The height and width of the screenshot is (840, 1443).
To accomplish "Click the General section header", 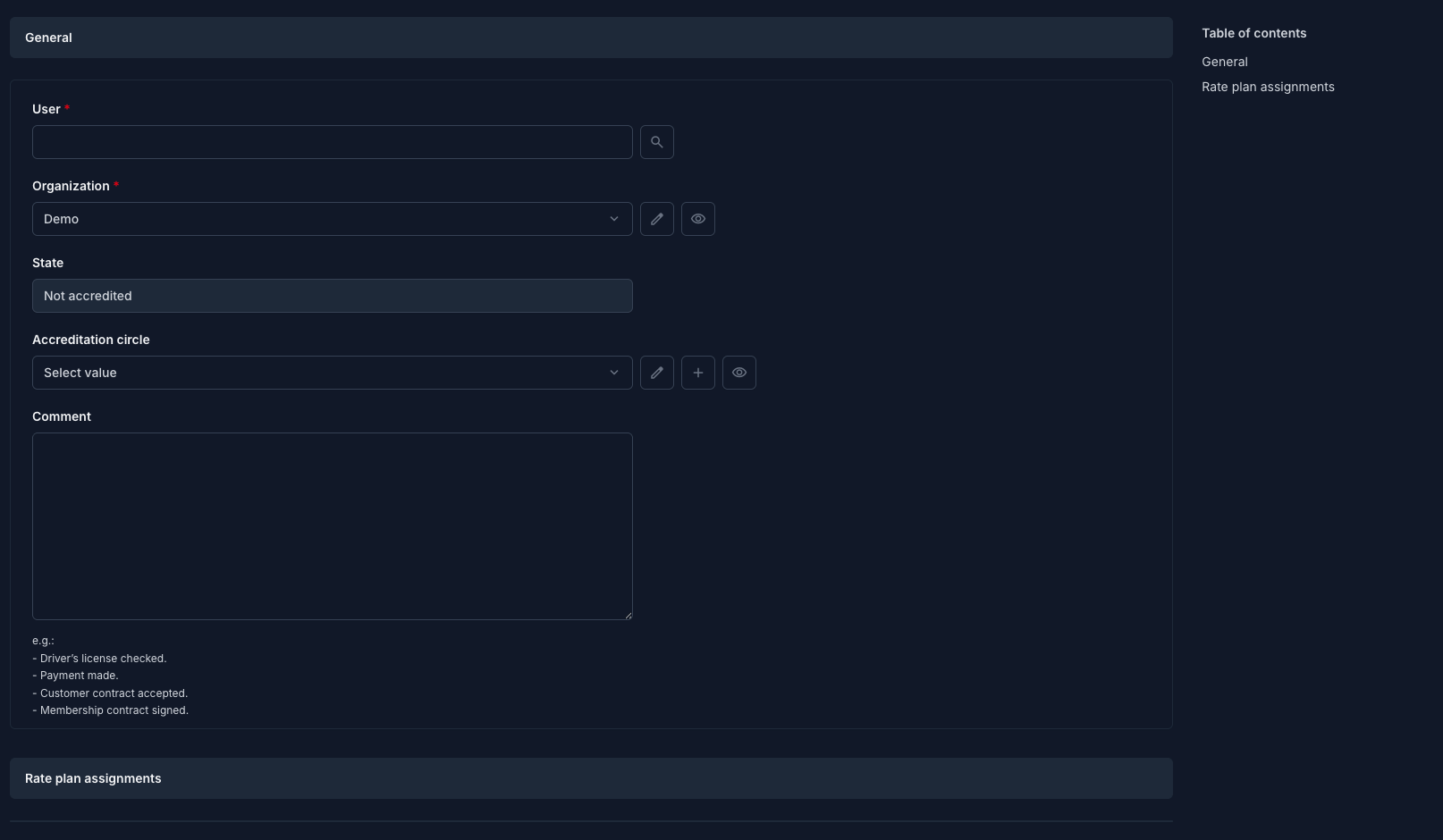I will click(x=591, y=38).
